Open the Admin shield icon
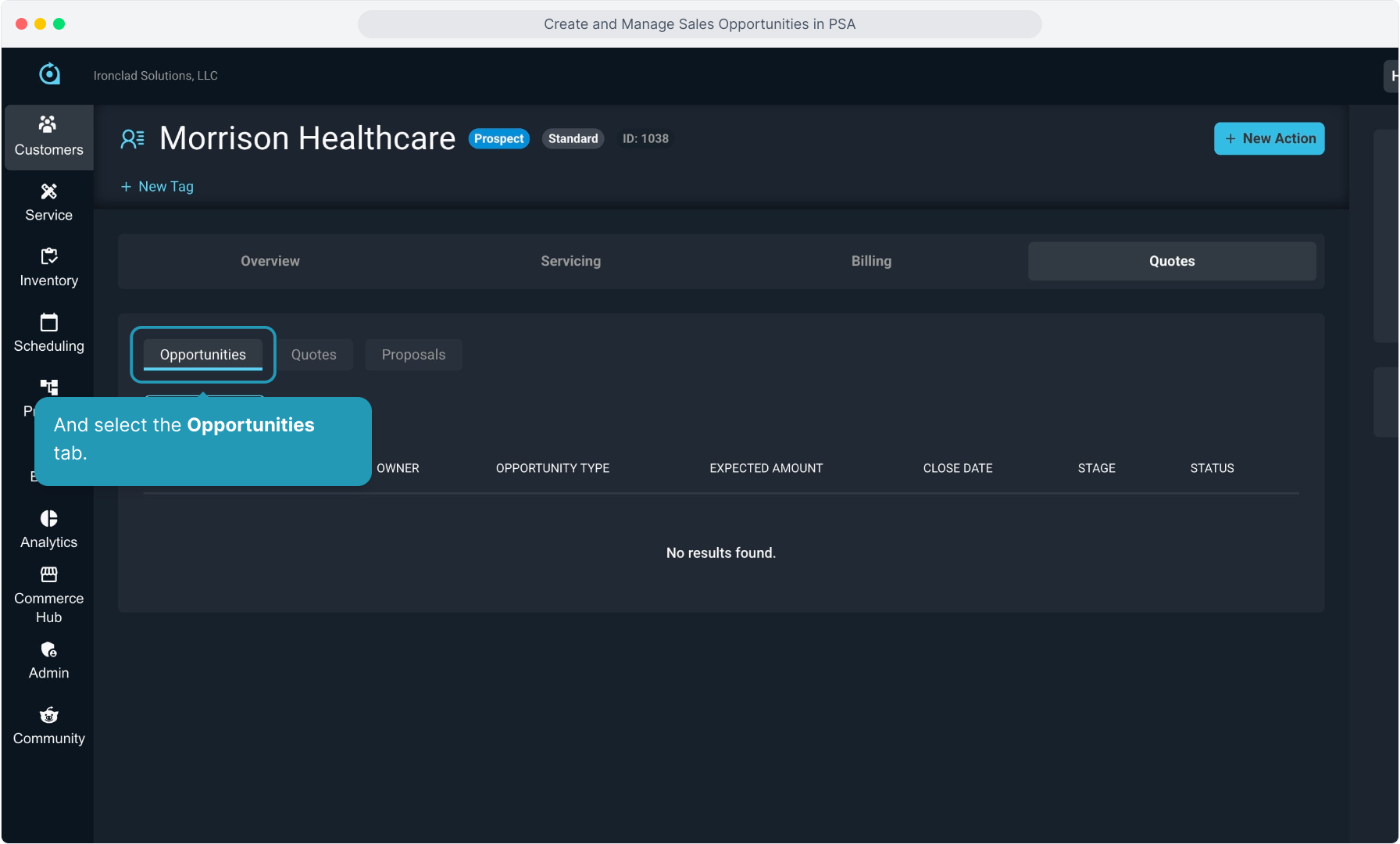 coord(48,650)
